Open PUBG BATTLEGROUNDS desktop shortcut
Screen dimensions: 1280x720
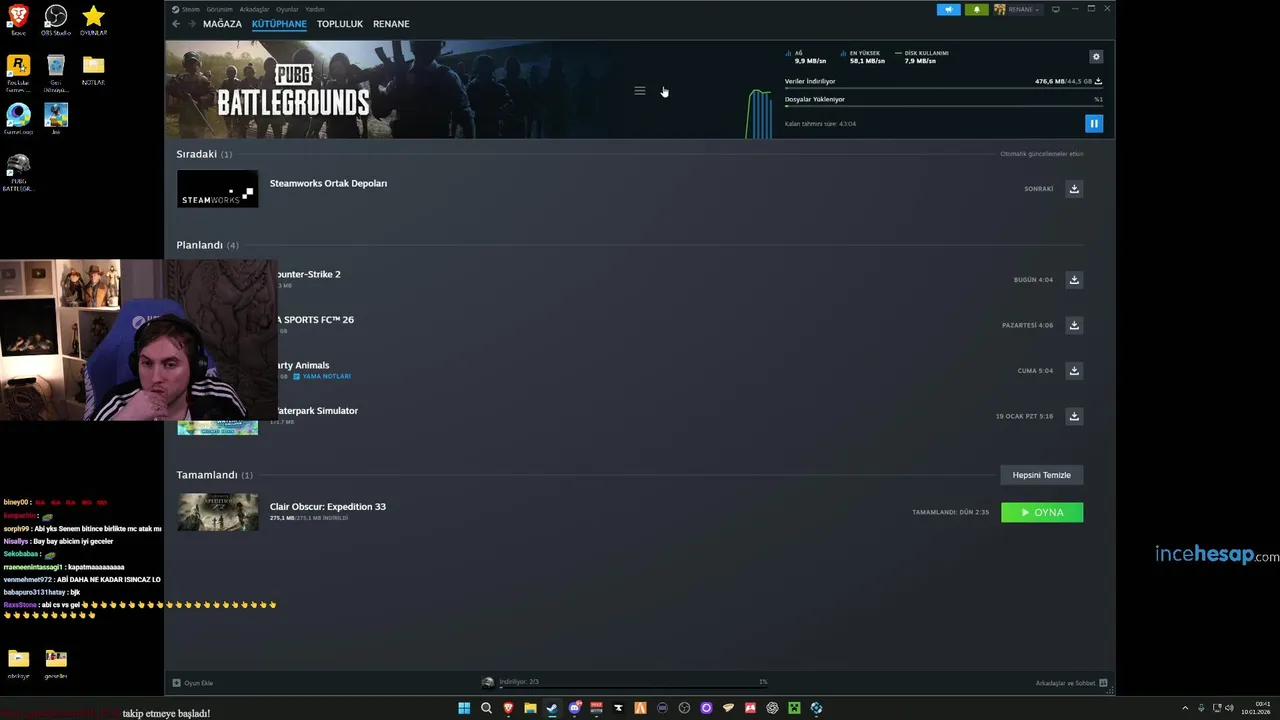(18, 172)
